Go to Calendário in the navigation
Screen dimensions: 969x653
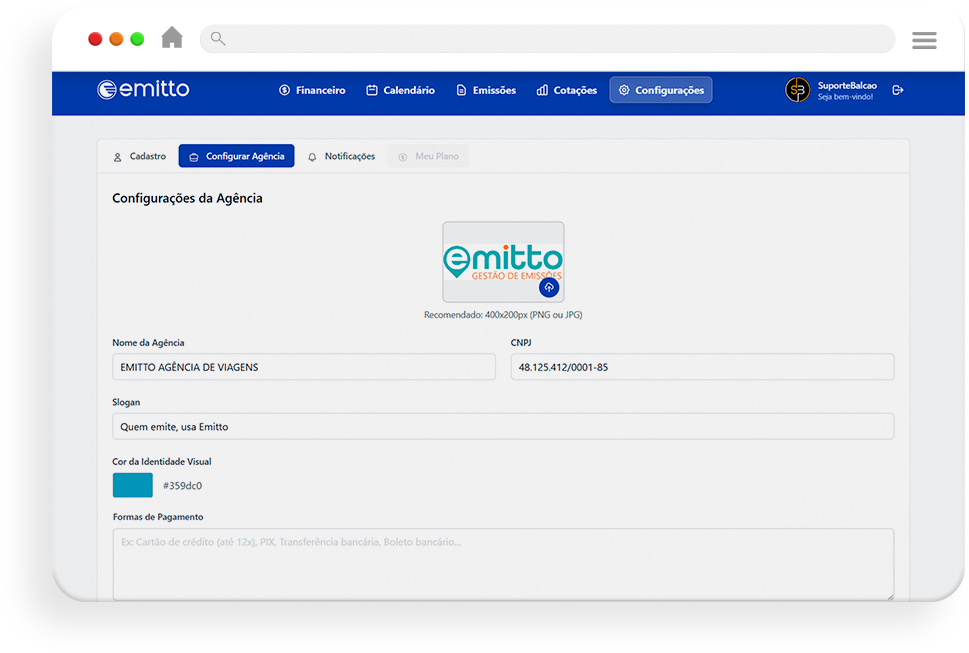click(400, 90)
